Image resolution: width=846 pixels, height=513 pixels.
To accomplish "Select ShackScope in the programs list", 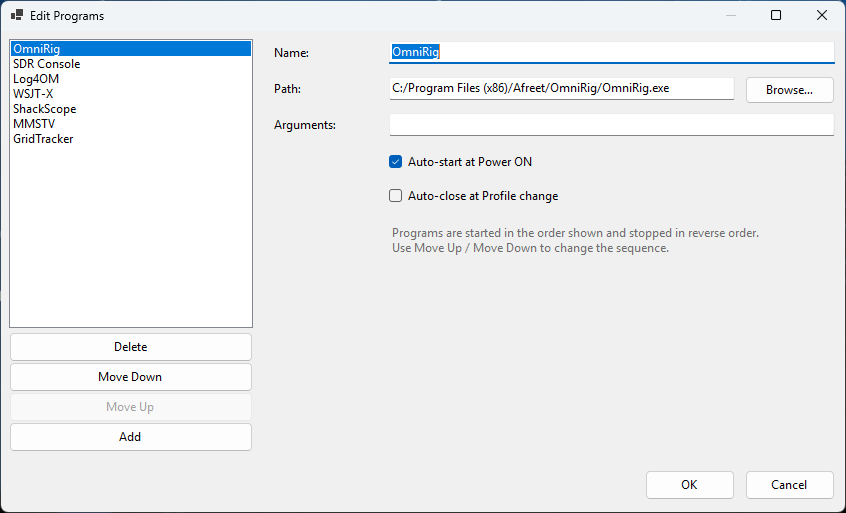I will [x=131, y=109].
